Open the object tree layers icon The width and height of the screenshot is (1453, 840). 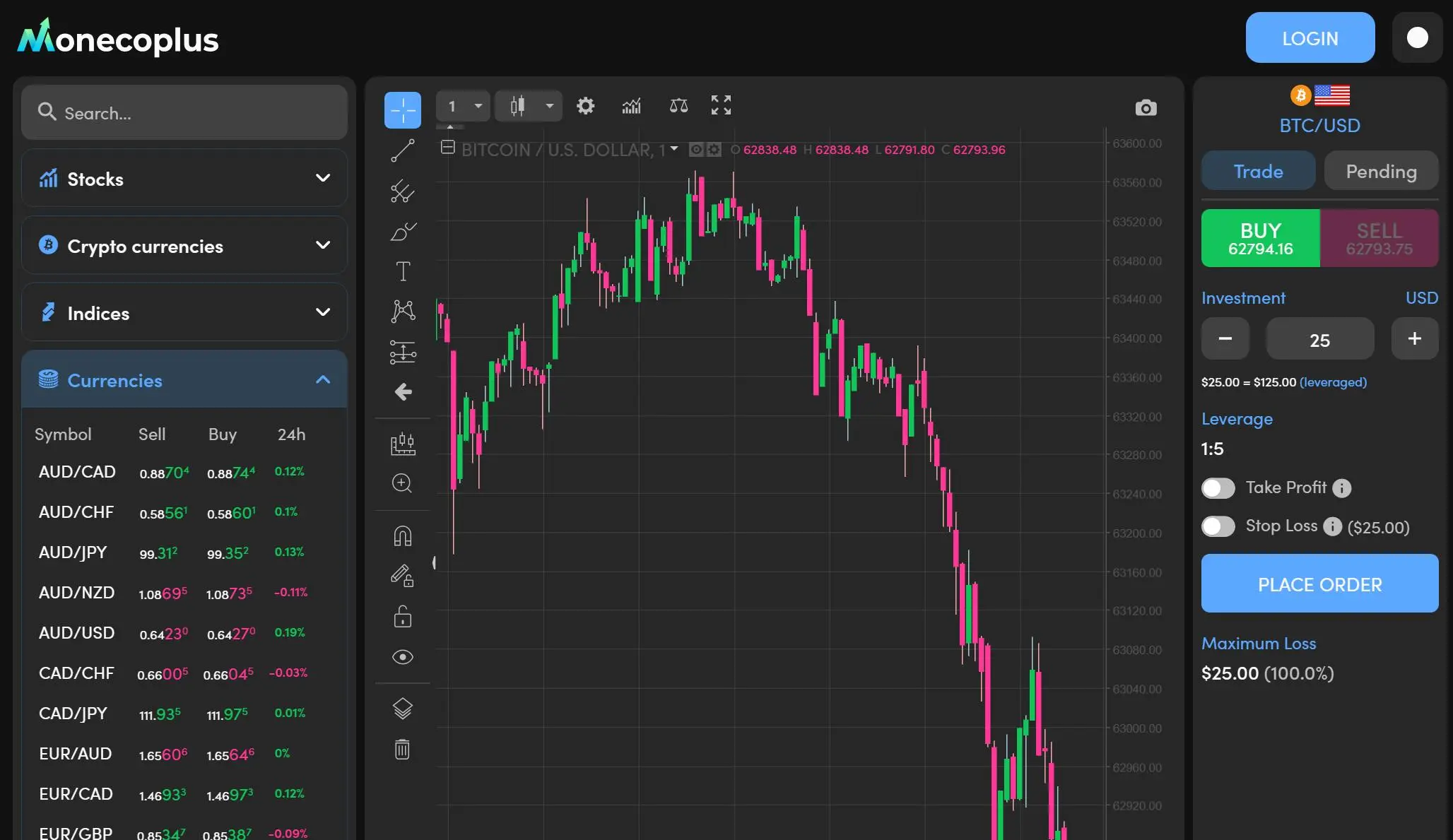402,709
